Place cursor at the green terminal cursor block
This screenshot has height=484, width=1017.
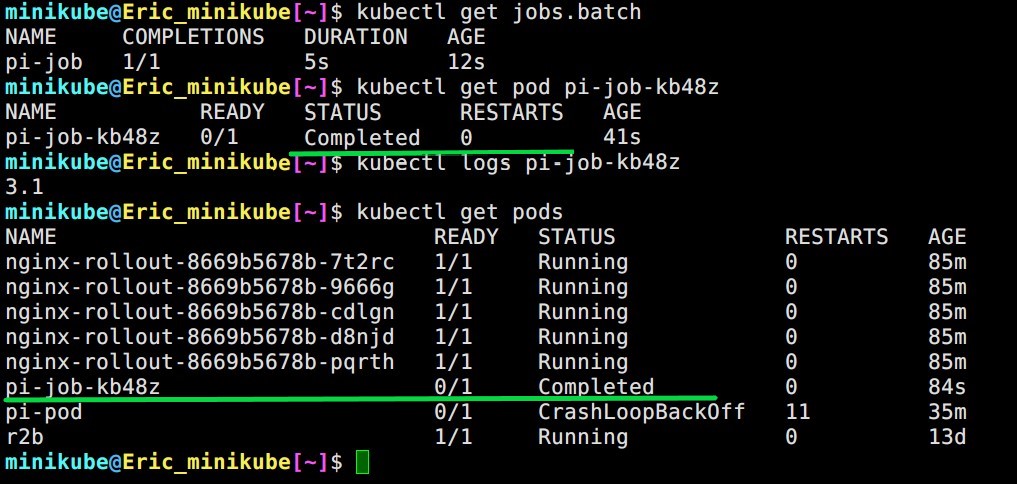[363, 463]
